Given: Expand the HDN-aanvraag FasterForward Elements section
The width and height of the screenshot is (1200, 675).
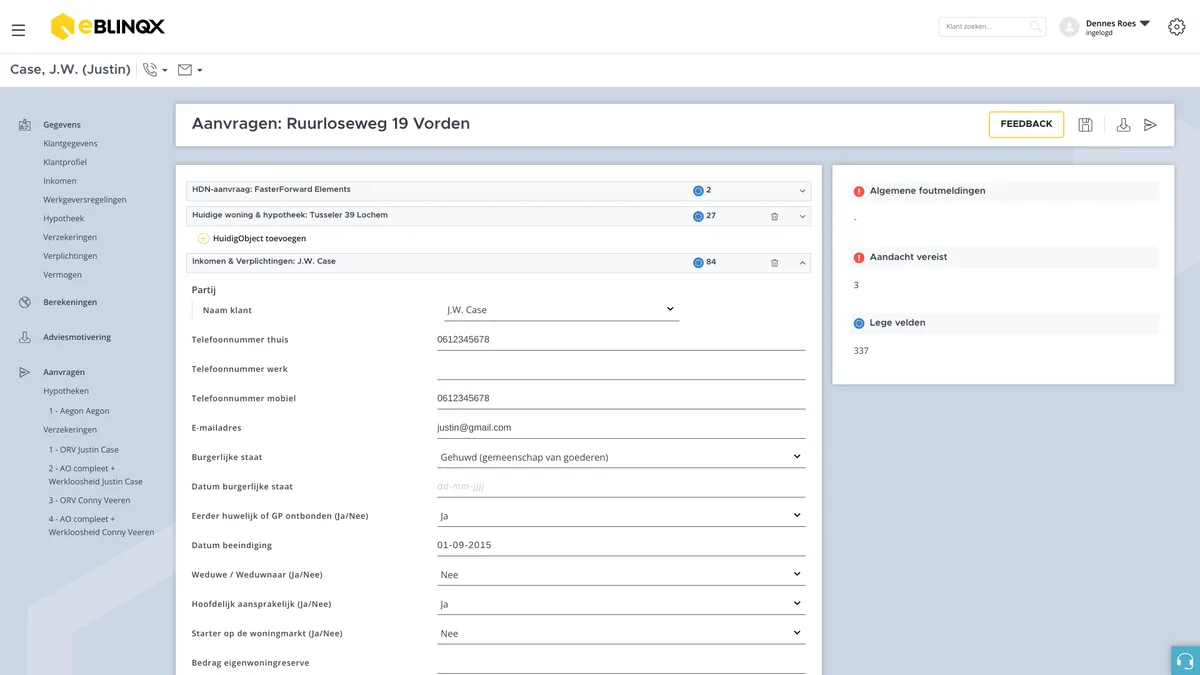Looking at the screenshot, I should (x=802, y=191).
